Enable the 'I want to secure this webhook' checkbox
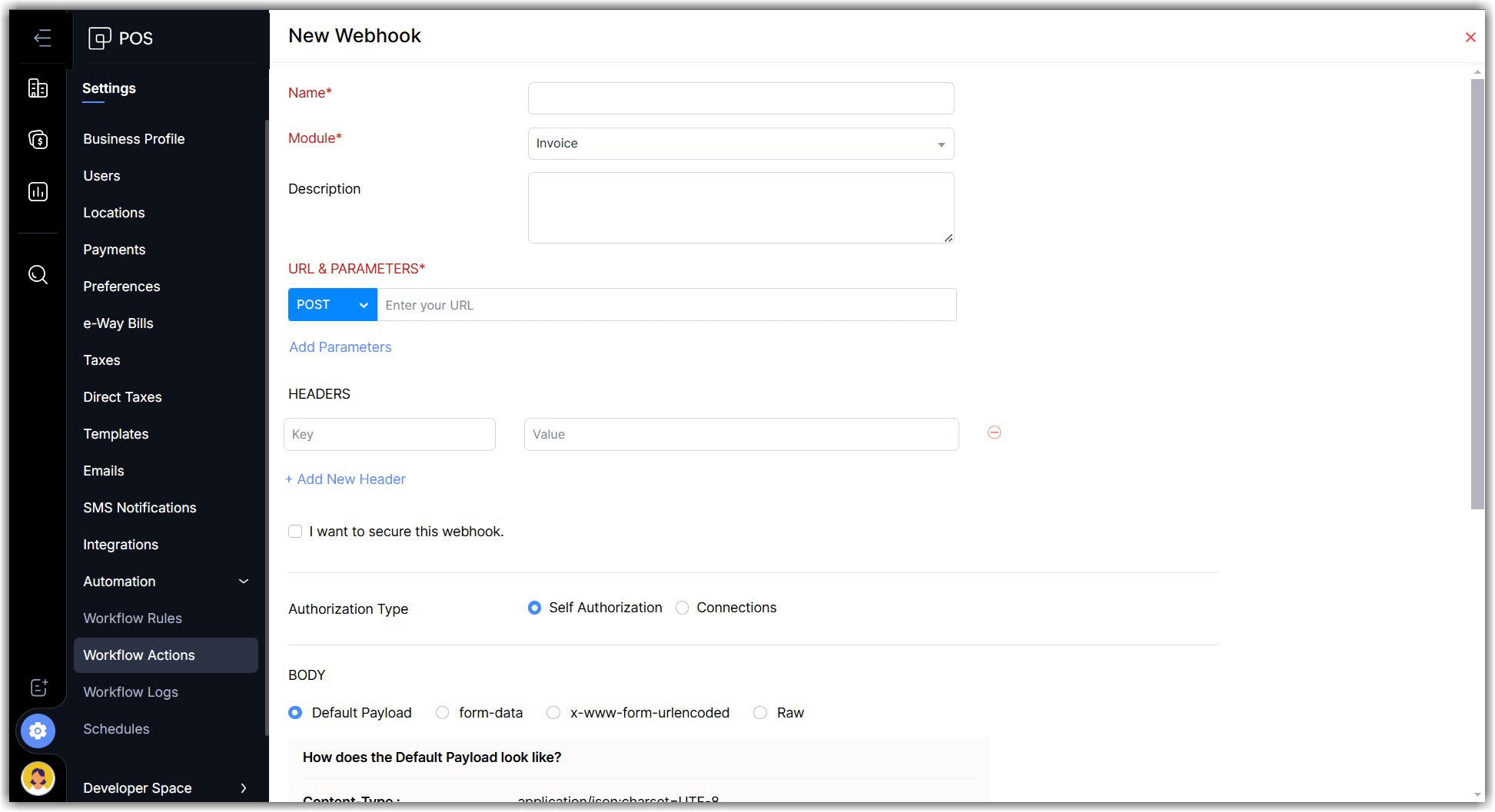 click(x=295, y=532)
